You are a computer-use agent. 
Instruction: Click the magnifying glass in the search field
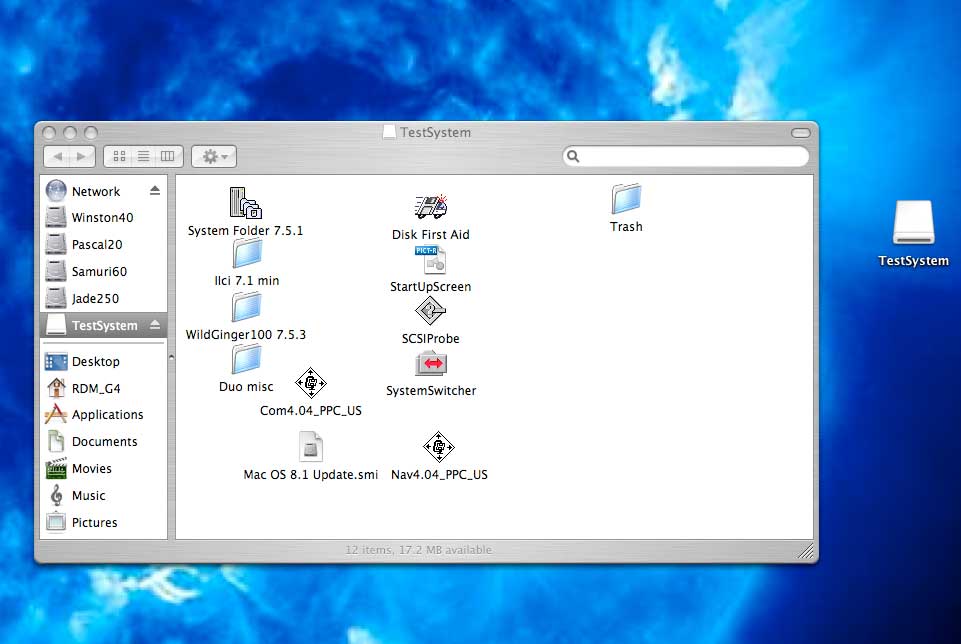point(573,156)
